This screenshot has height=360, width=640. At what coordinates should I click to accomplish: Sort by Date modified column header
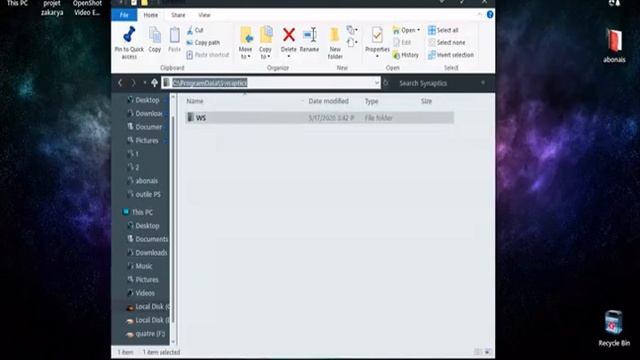click(x=329, y=101)
